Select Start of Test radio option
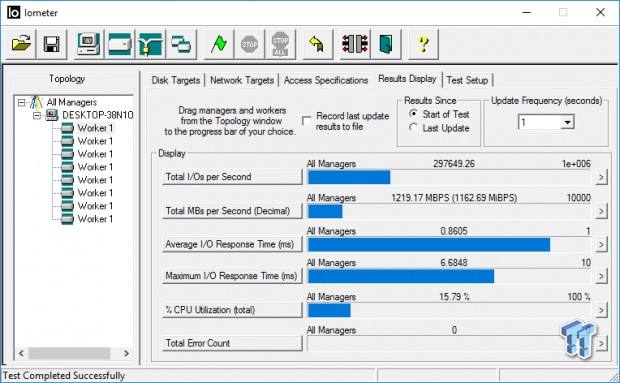Screen dimensions: 620x383 (x=413, y=114)
